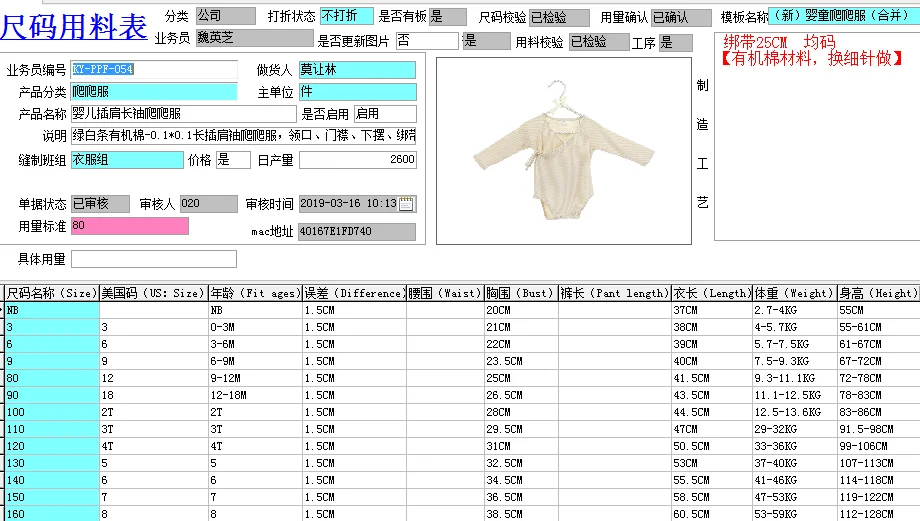The image size is (920, 521).
Task: Click age cell 0-3M
Action: click(x=255, y=327)
